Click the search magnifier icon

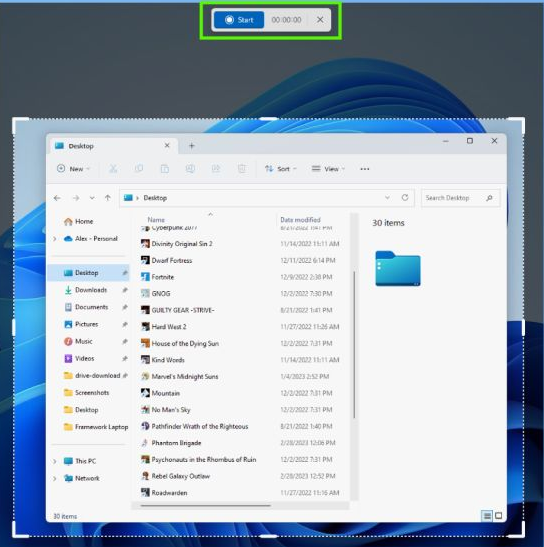pyautogui.click(x=489, y=198)
